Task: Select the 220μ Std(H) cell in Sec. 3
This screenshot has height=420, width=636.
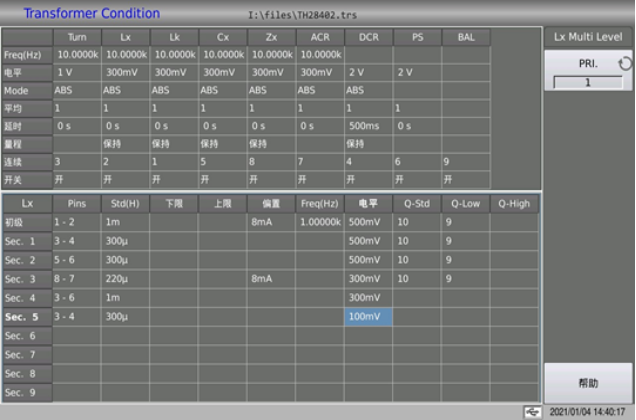Action: 124,279
